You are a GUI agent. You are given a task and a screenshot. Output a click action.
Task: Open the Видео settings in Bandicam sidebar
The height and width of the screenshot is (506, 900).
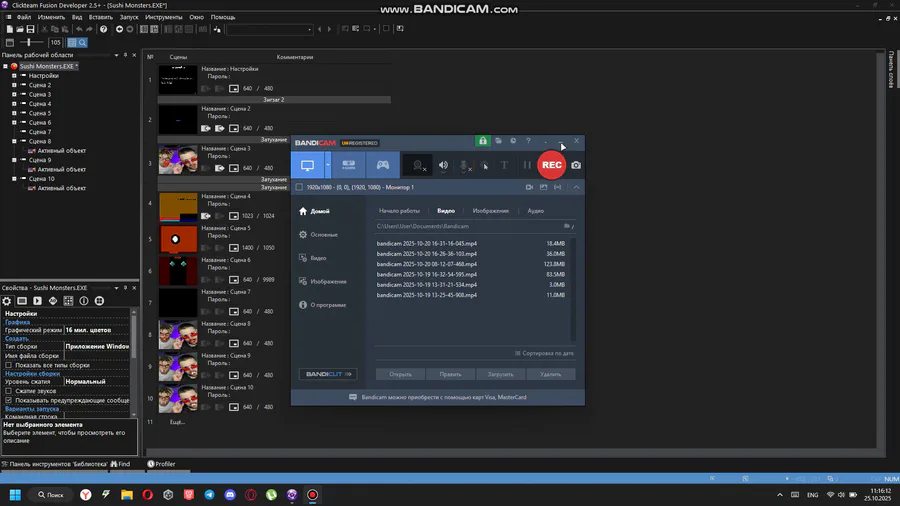point(313,258)
